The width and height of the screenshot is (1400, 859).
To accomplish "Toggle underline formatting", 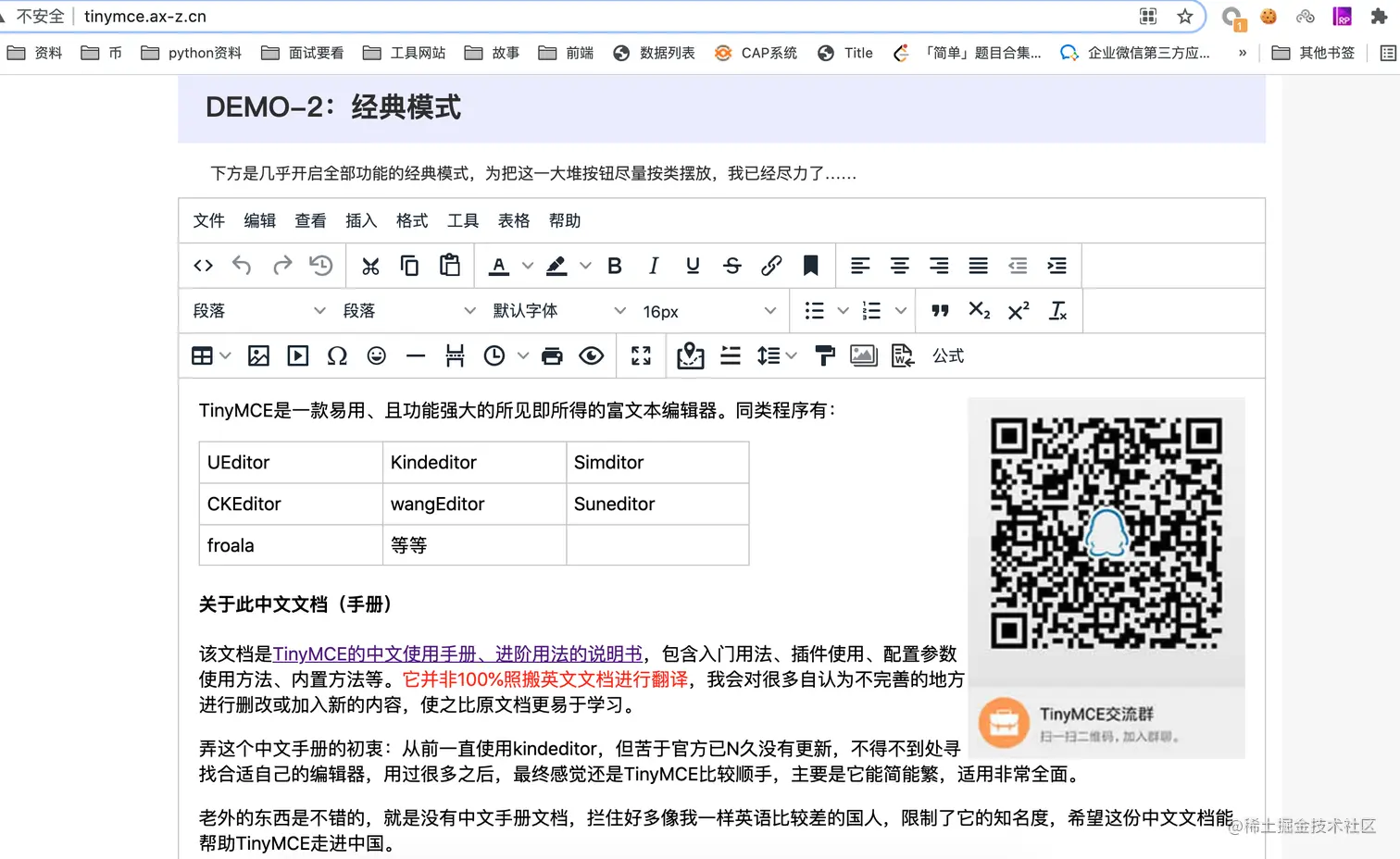I will coord(693,267).
